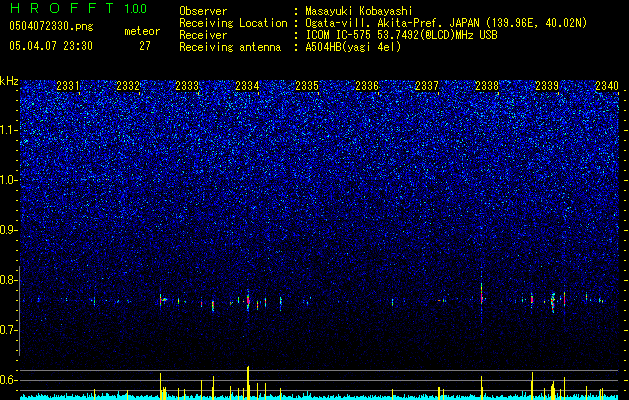
Task: Click the HROFFT 1.0.0 title text
Action: [78, 8]
